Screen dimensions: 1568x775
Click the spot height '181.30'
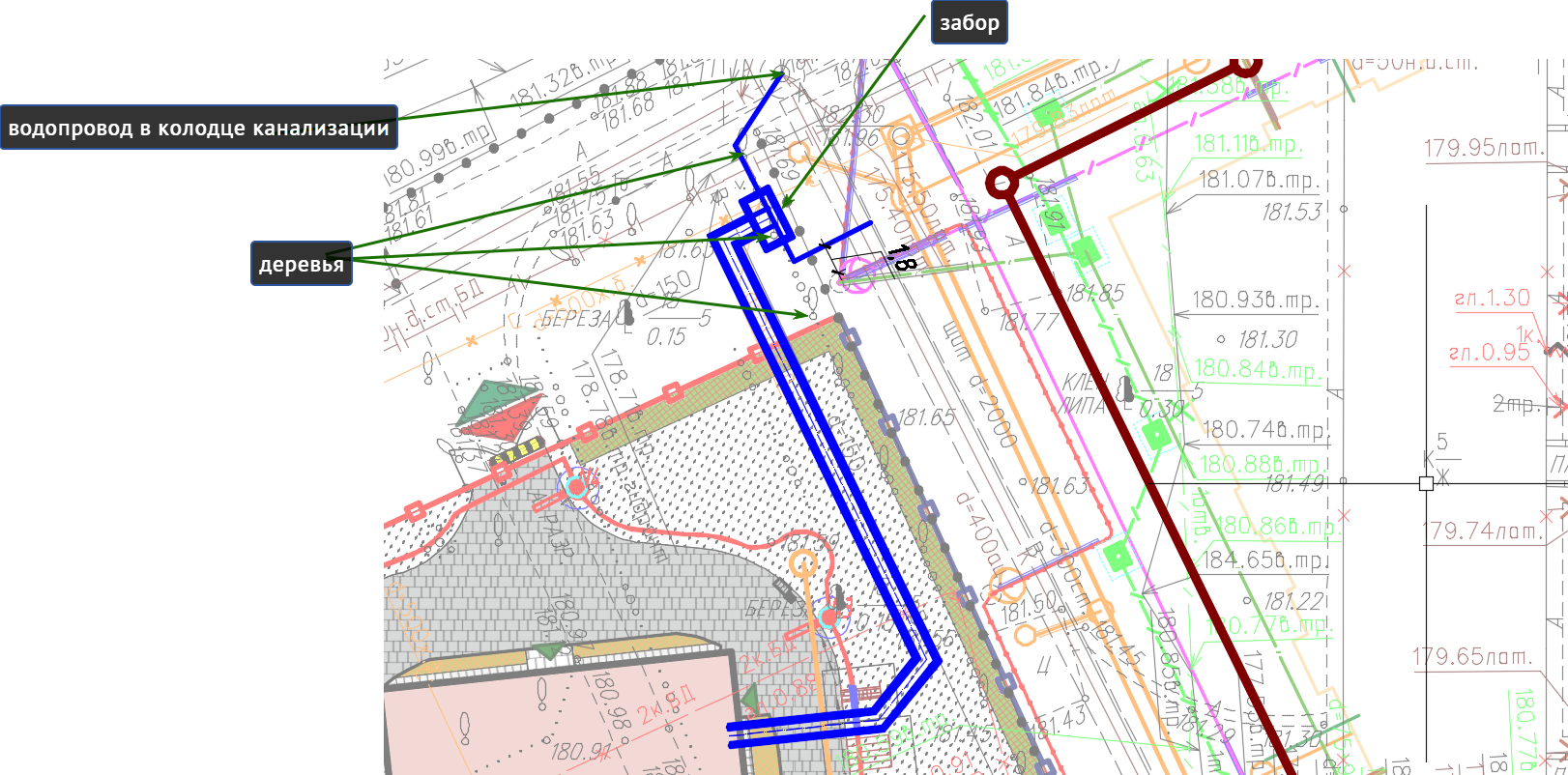point(1267,339)
